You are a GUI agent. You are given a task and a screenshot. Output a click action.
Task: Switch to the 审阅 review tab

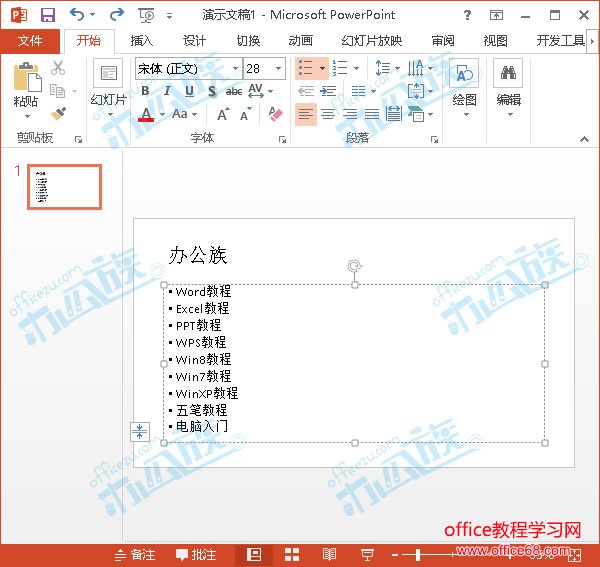pyautogui.click(x=443, y=40)
